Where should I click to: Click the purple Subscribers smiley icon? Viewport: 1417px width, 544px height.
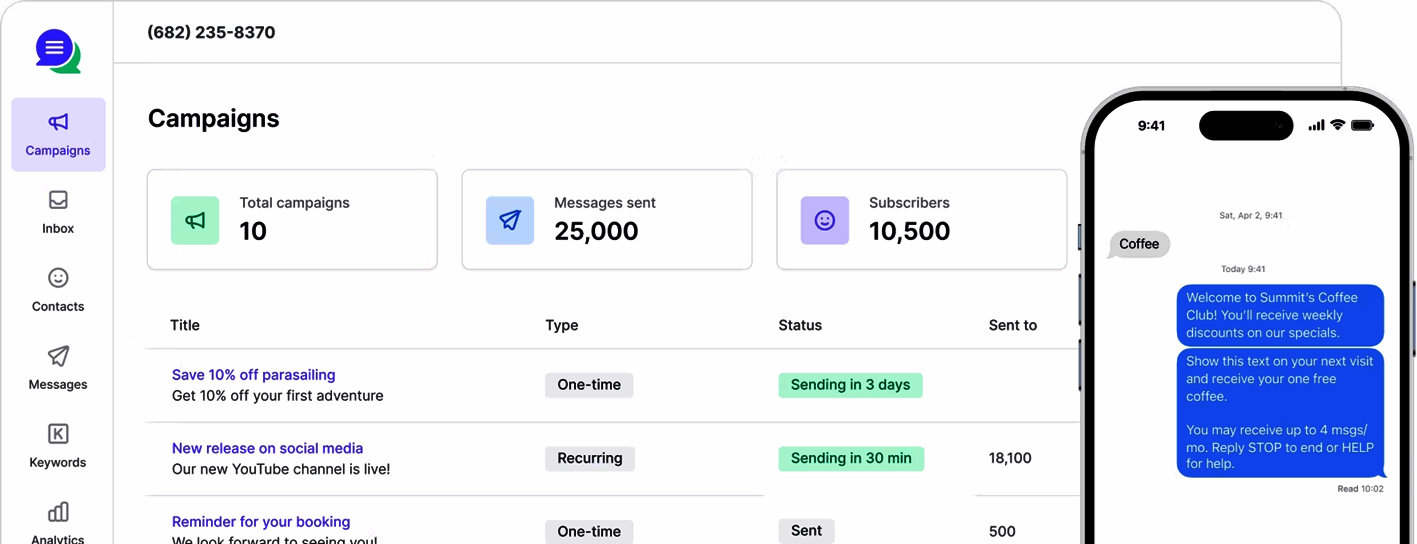[x=825, y=221]
